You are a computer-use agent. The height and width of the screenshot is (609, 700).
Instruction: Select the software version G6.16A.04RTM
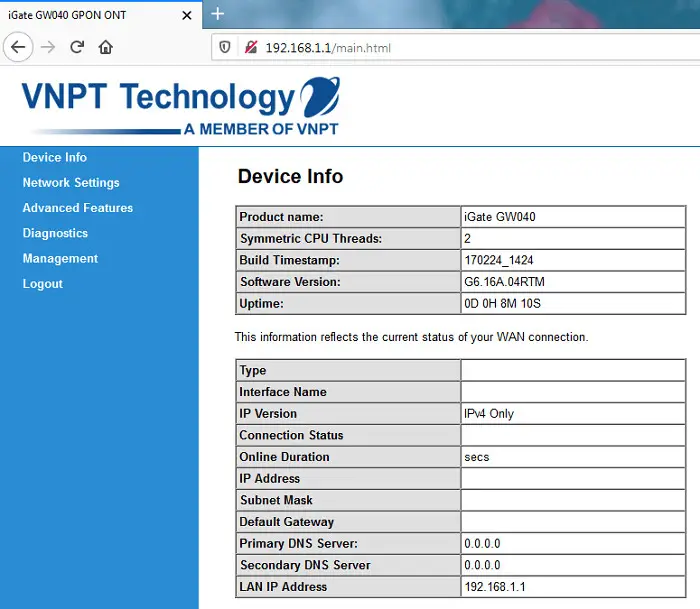(x=504, y=282)
